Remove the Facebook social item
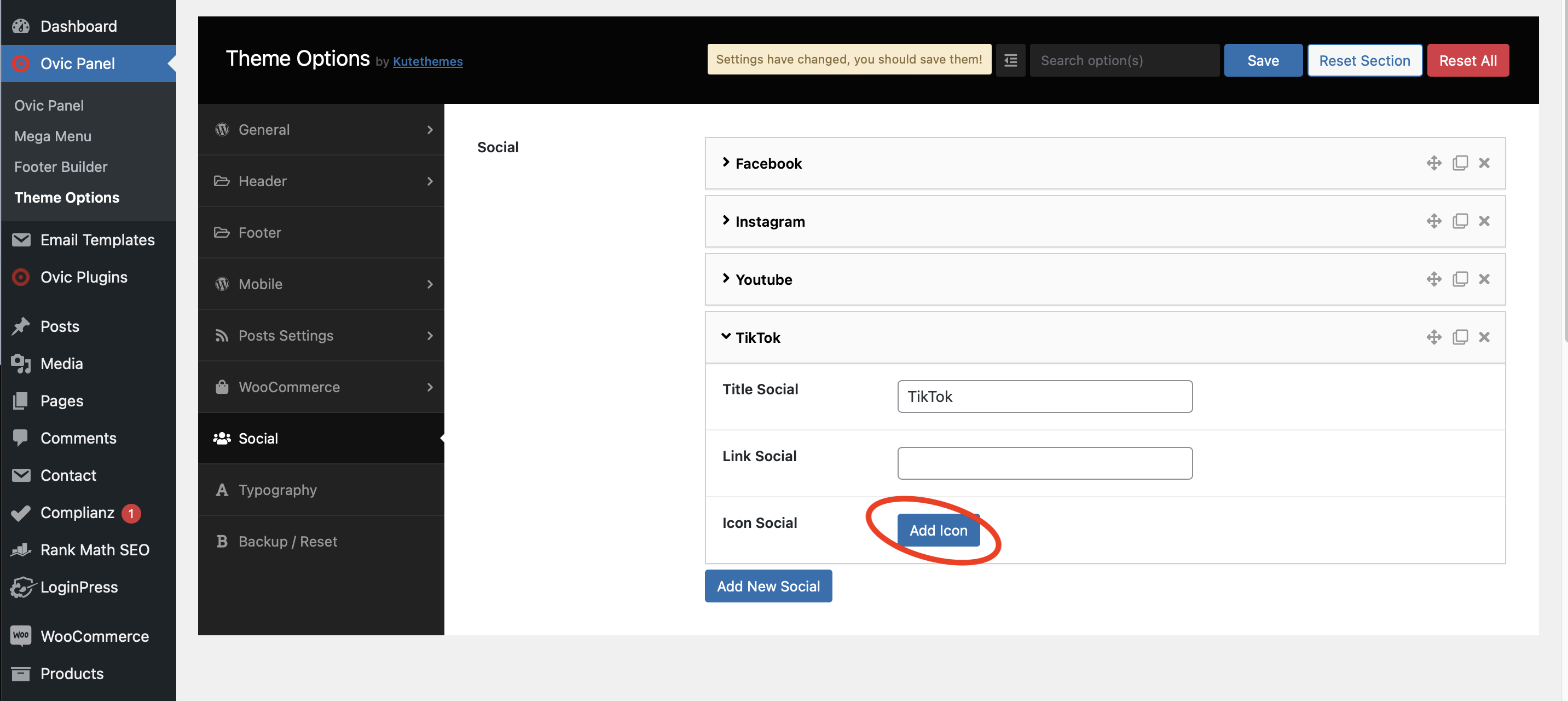 (x=1484, y=163)
